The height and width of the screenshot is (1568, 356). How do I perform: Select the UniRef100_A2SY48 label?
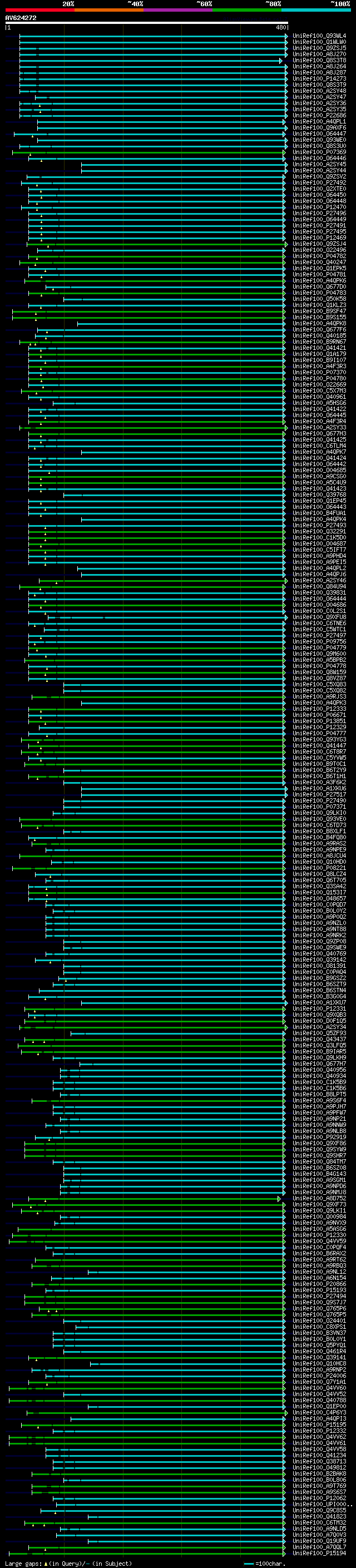[319, 91]
